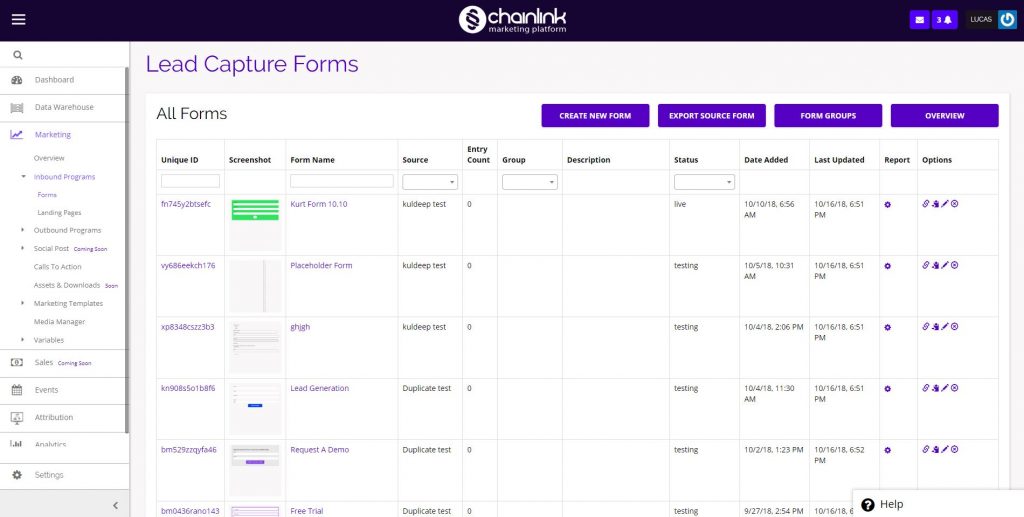Open report gear for Kurt Form 10.10
This screenshot has height=517, width=1024.
coord(888,204)
